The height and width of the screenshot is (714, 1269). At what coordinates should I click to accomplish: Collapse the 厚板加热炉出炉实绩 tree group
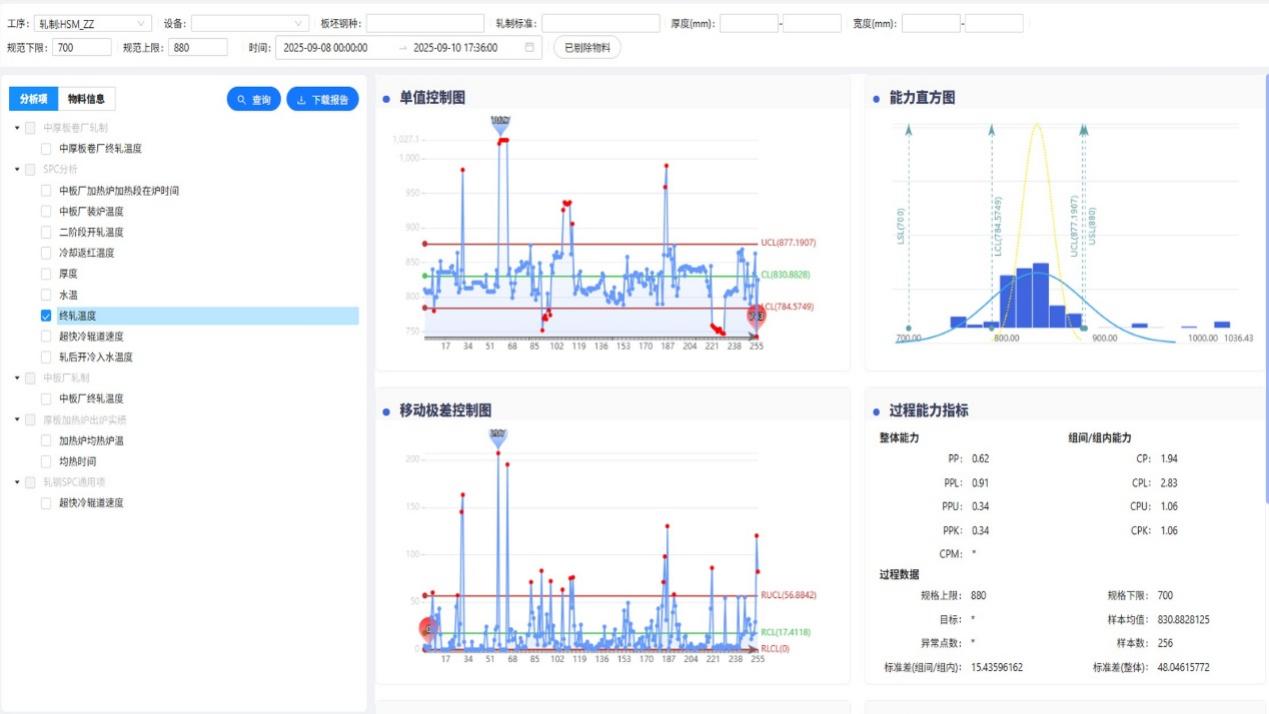pos(17,419)
